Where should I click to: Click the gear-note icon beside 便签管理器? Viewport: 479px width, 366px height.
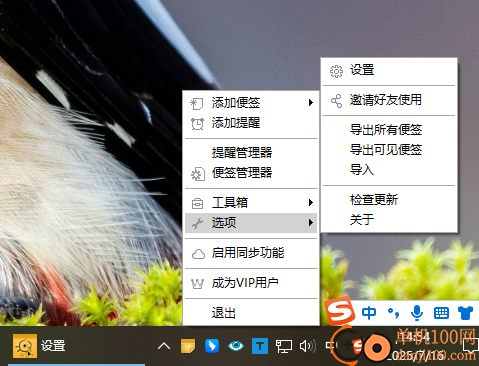tap(198, 174)
